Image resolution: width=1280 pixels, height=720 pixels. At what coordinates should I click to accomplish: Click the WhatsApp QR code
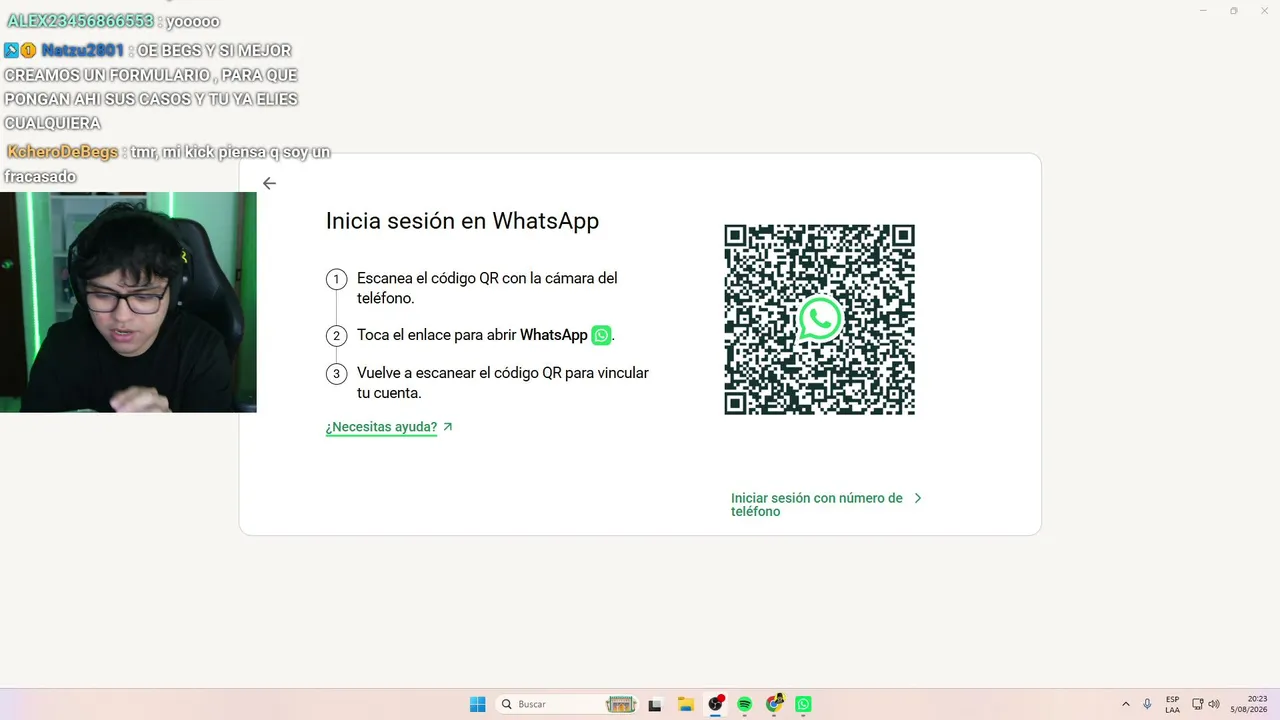(x=819, y=319)
